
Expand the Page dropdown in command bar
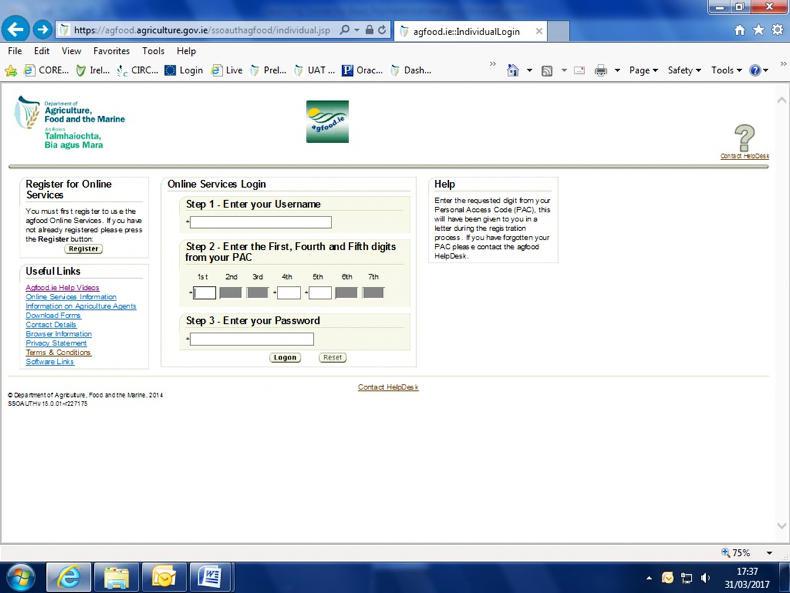641,70
